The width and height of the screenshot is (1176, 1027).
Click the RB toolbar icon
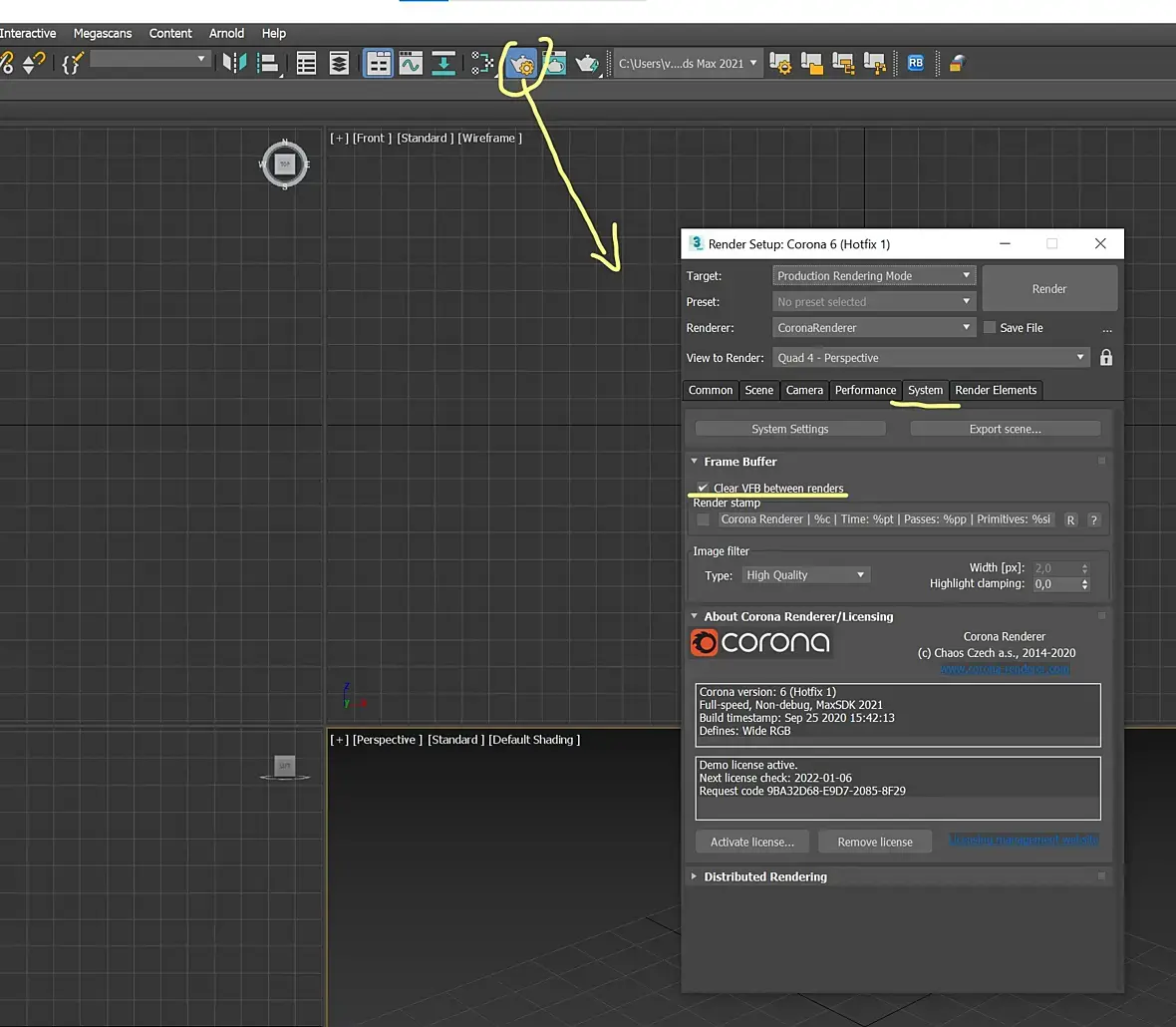pos(915,63)
